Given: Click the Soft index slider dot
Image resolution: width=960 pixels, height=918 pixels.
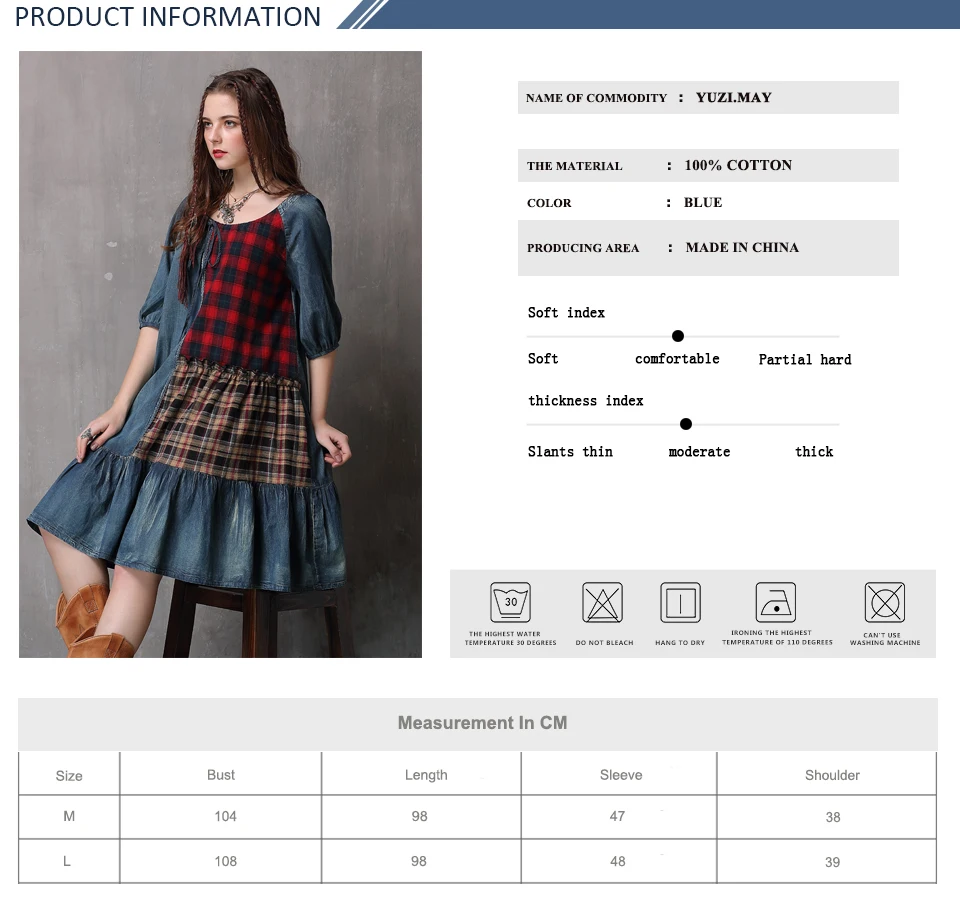Looking at the screenshot, I should tap(678, 336).
